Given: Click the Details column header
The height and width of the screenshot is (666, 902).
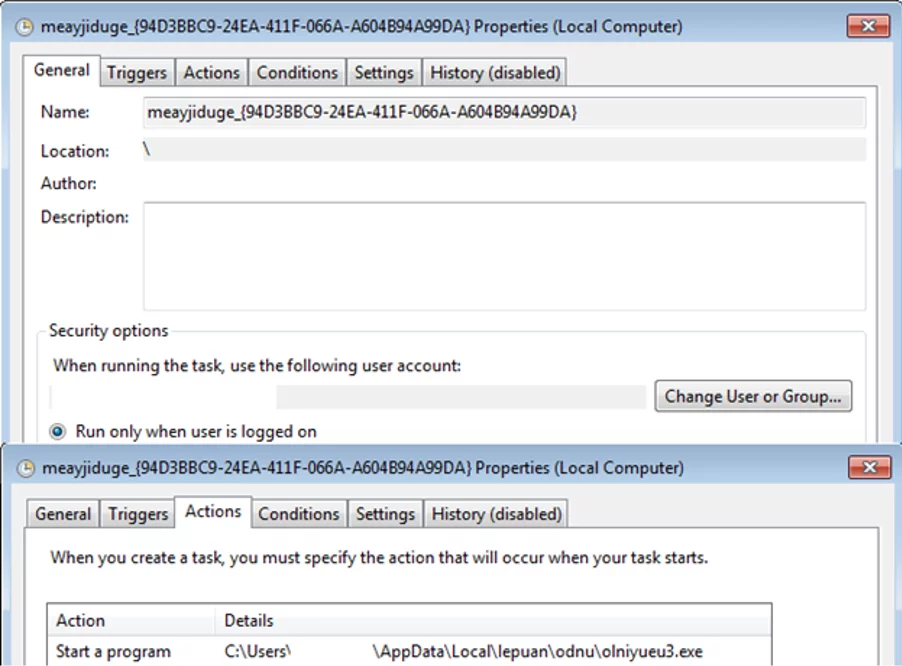Looking at the screenshot, I should [493, 621].
